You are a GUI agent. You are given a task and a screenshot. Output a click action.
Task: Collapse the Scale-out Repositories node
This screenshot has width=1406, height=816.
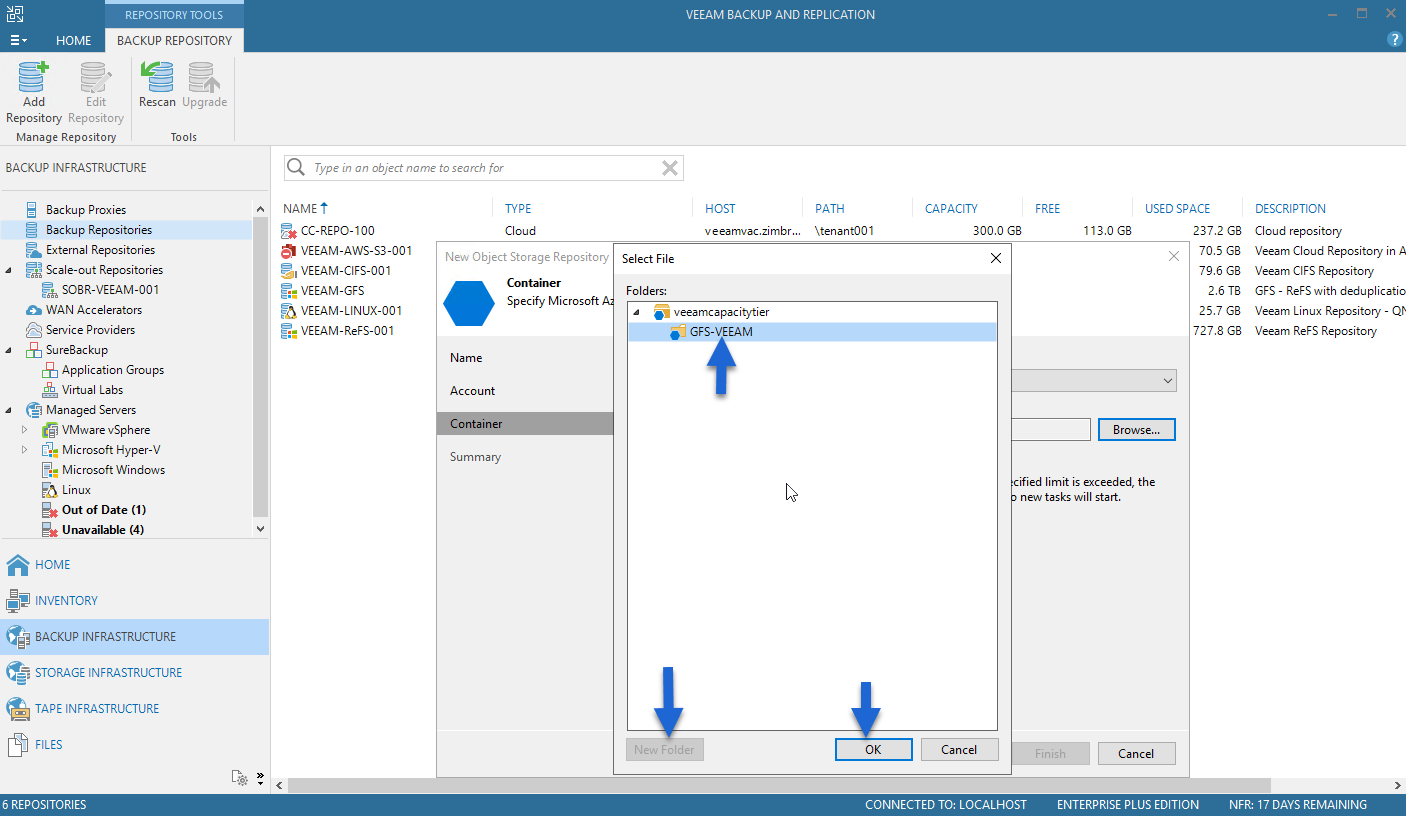9,270
